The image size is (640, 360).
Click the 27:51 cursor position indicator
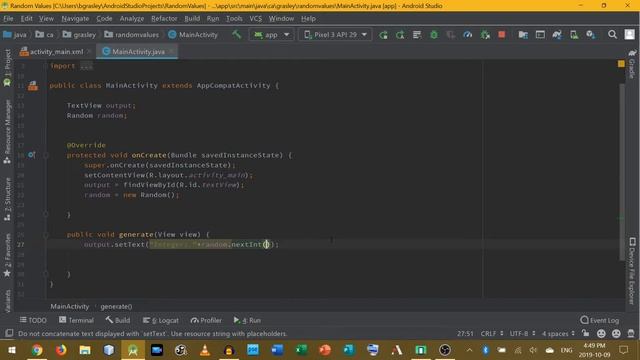coord(465,333)
